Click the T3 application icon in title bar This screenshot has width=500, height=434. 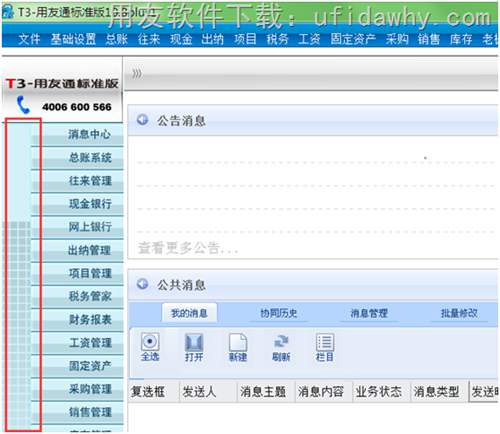point(7,12)
